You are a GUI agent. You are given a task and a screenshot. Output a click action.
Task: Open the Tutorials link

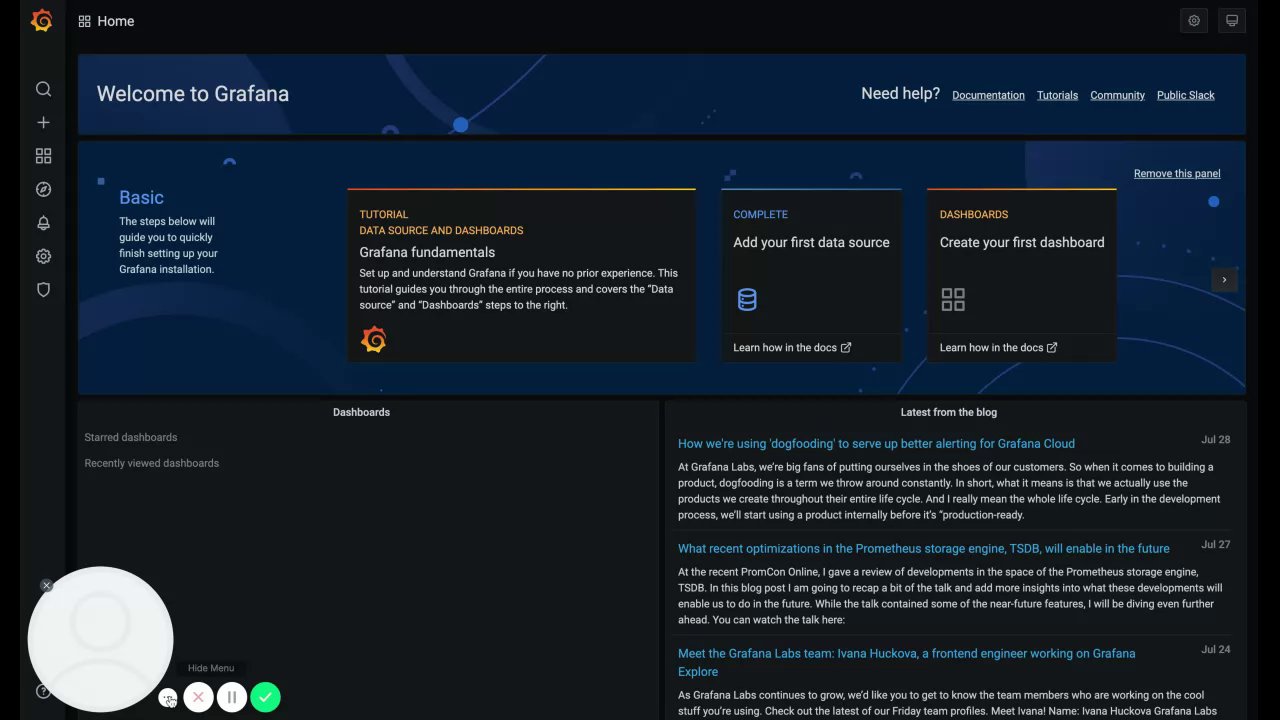pos(1057,95)
